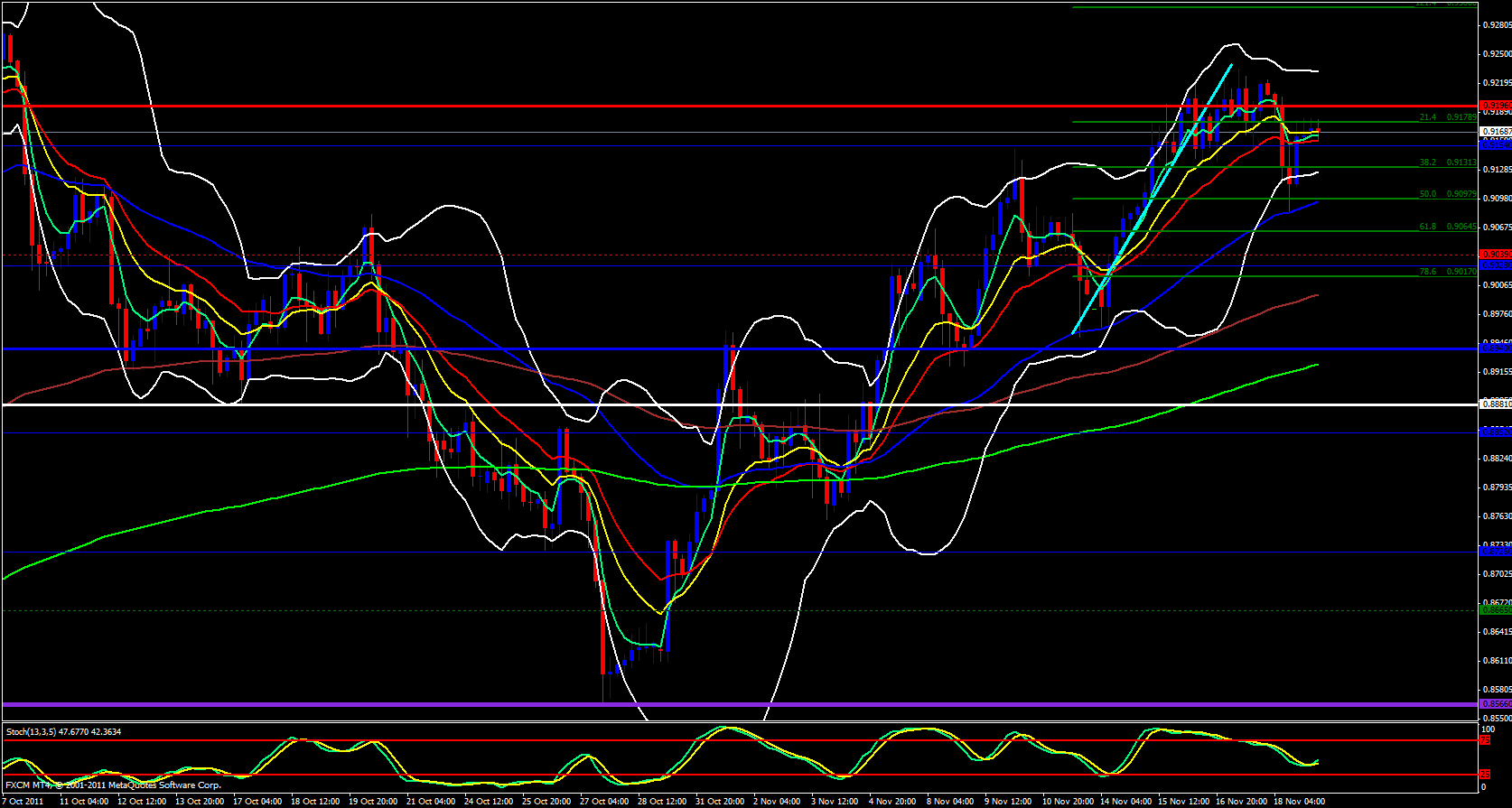Click the Stoch(13,3,5) indicator label
The image size is (1512, 808).
click(63, 731)
